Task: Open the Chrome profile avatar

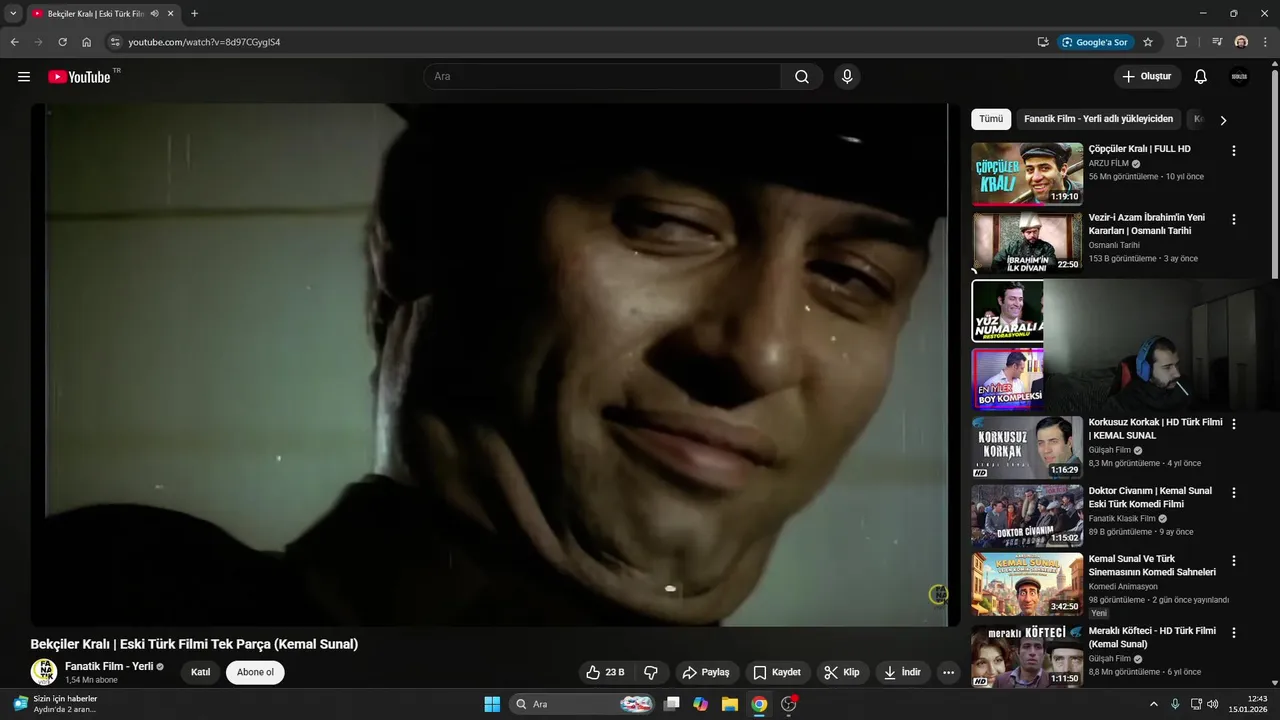Action: 1241,42
